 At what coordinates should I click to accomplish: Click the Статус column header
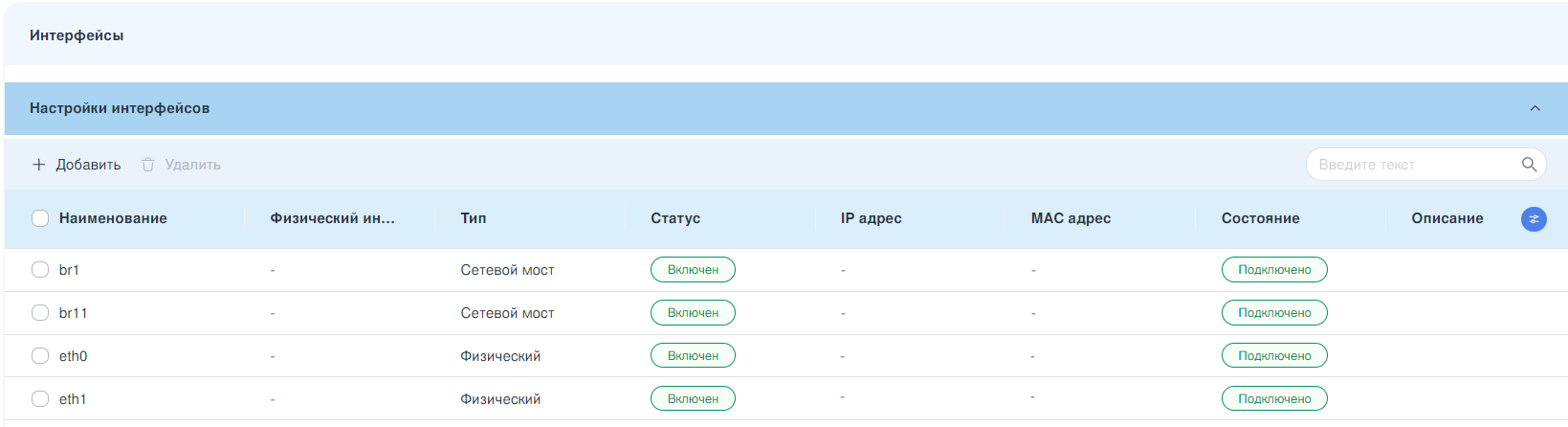click(x=675, y=218)
